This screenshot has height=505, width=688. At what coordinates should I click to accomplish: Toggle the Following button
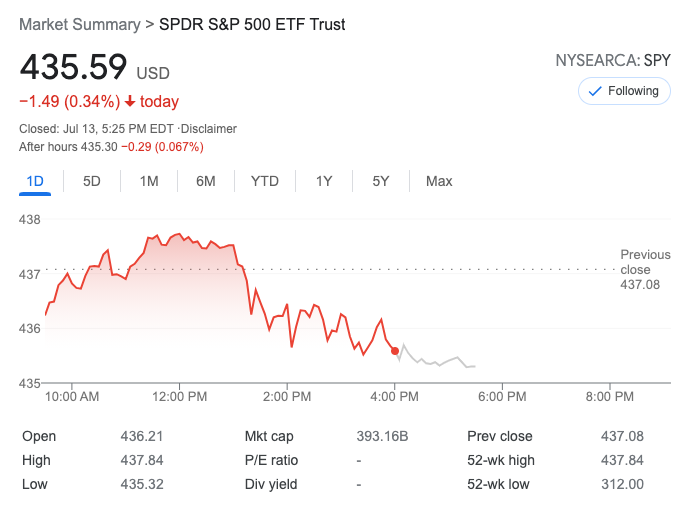624,91
